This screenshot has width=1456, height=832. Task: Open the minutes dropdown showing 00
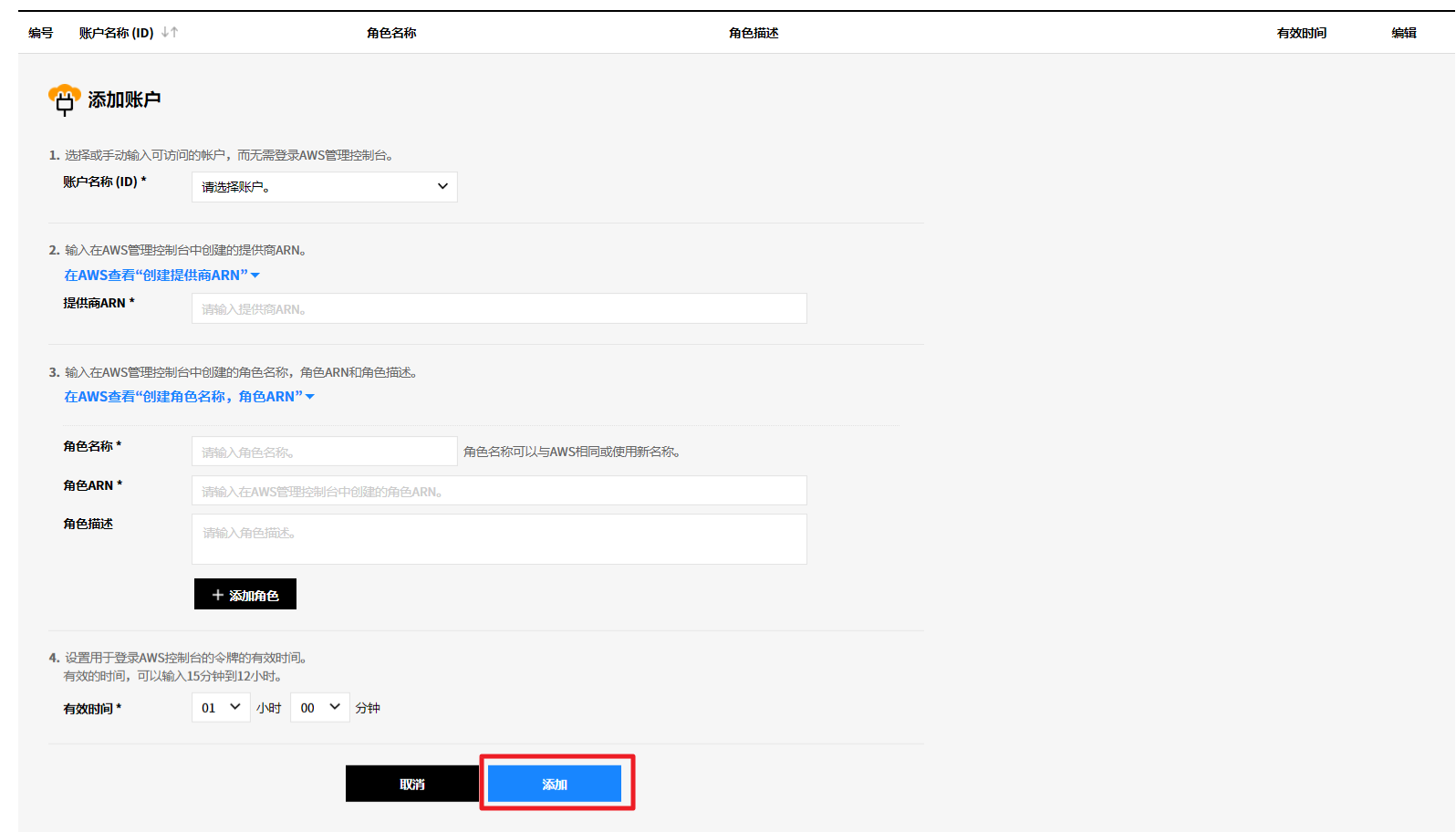(x=319, y=707)
